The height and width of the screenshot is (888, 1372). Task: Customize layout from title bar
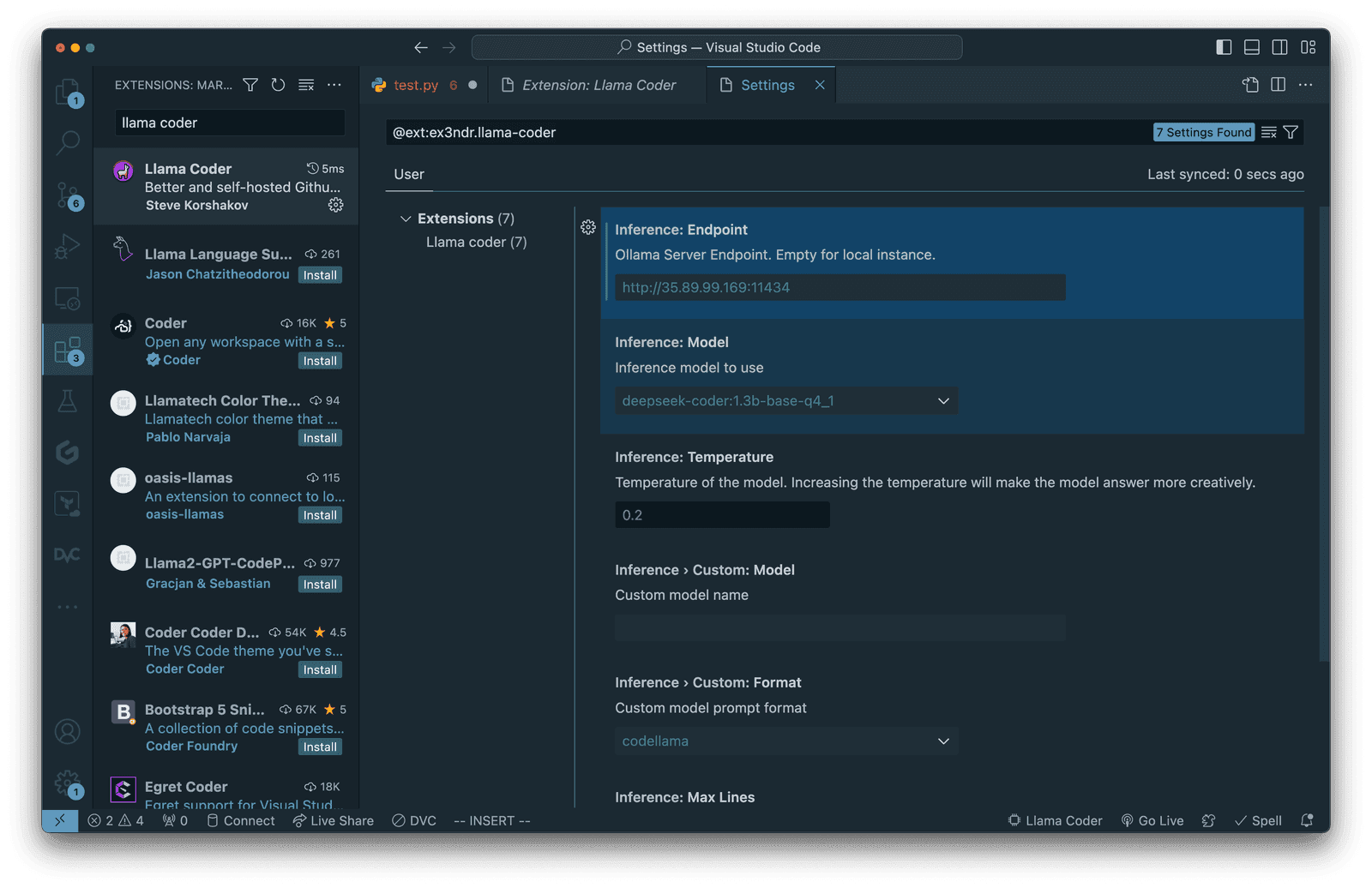pyautogui.click(x=1308, y=47)
